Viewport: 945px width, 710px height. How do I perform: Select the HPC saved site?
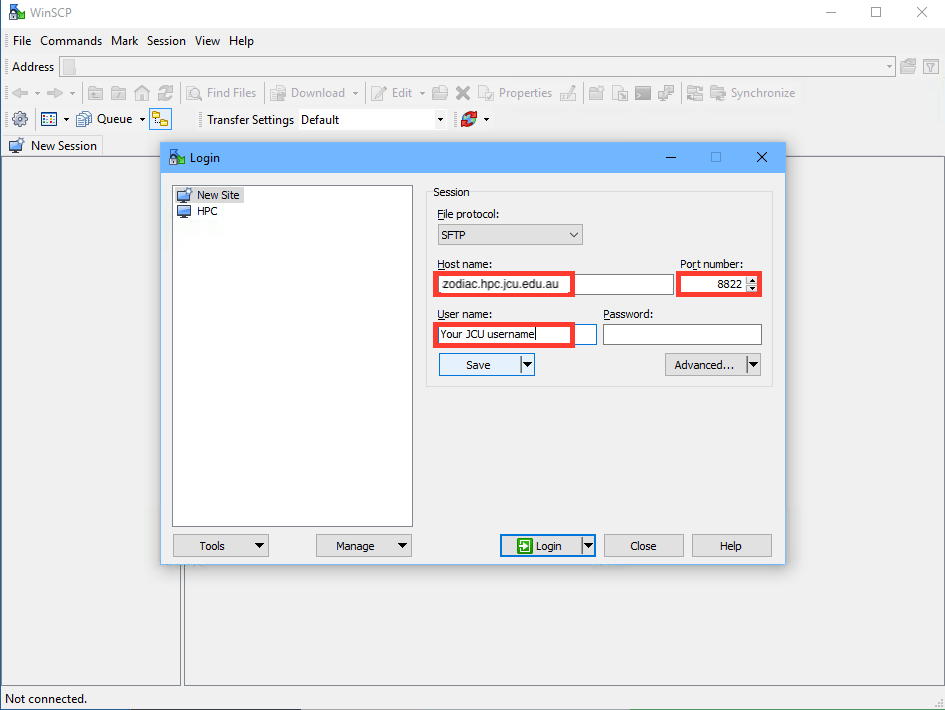[x=198, y=211]
